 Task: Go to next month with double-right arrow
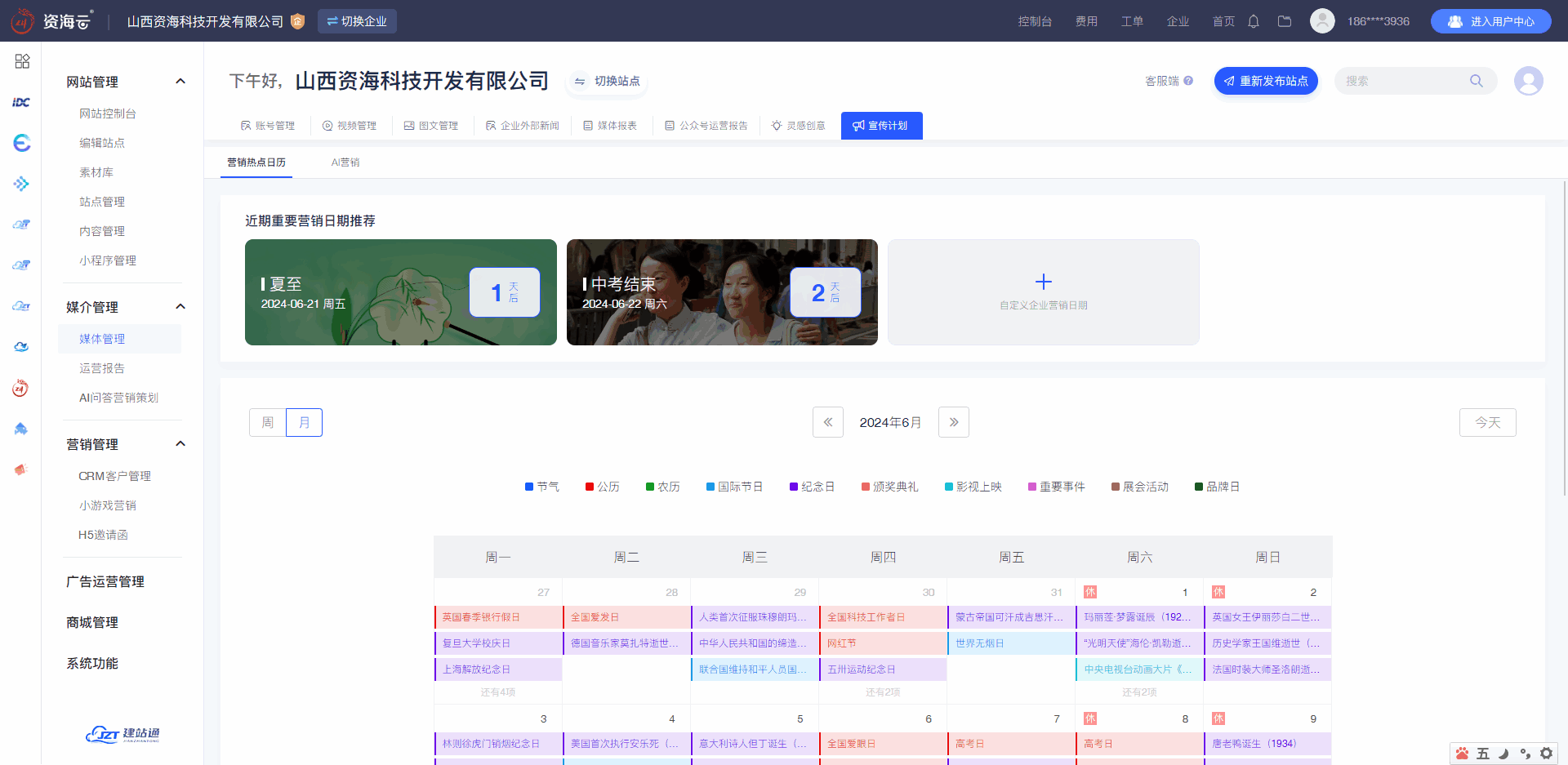(x=953, y=422)
